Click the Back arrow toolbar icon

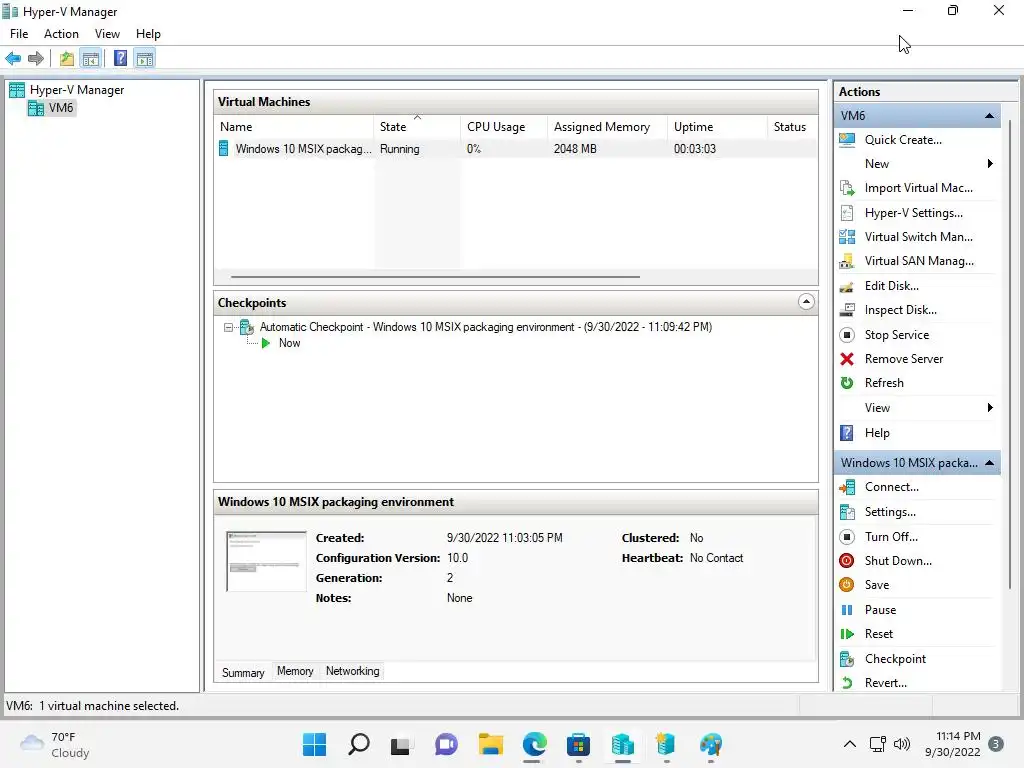click(x=13, y=59)
